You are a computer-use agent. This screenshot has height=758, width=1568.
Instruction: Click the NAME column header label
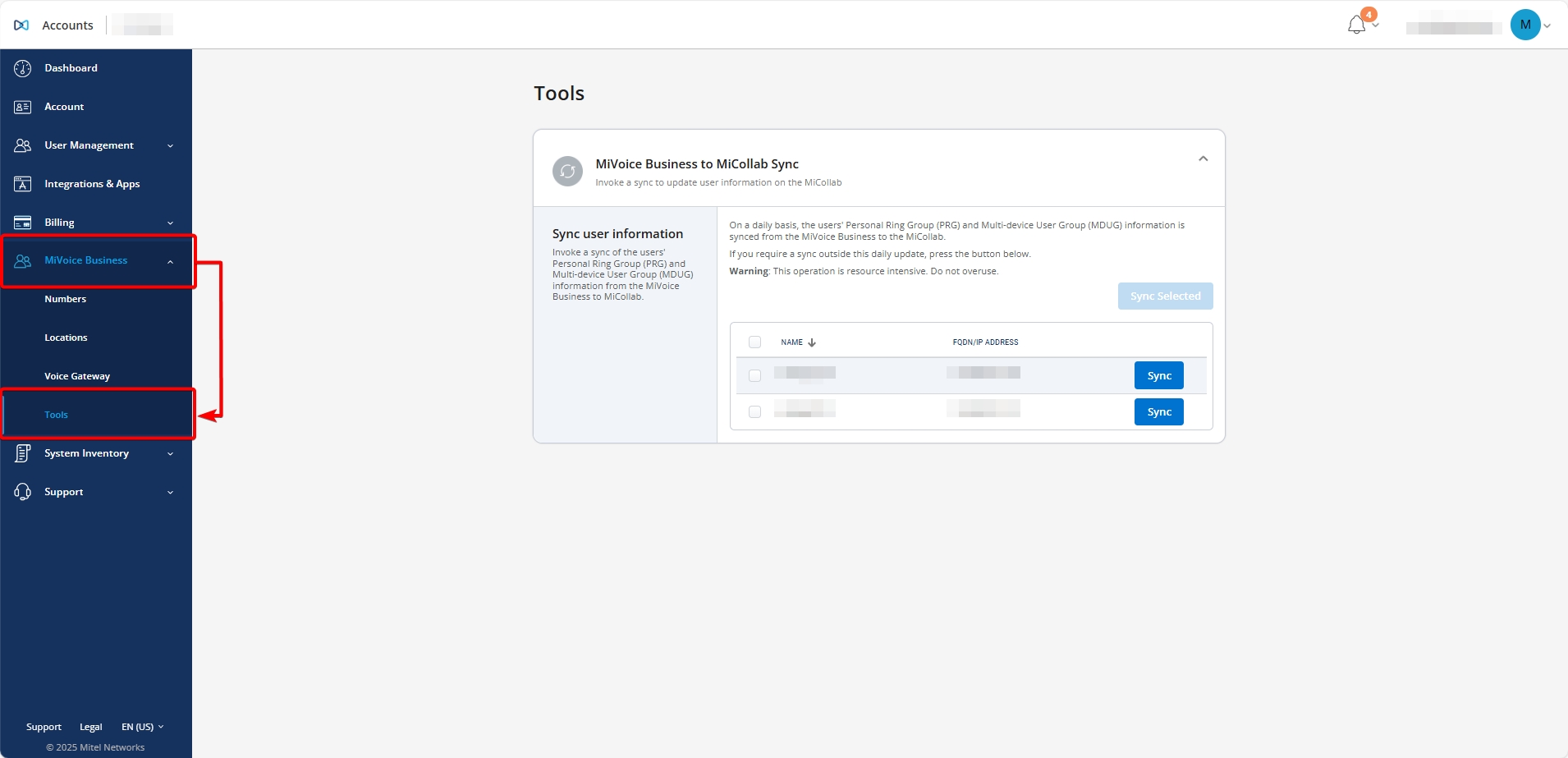click(791, 342)
